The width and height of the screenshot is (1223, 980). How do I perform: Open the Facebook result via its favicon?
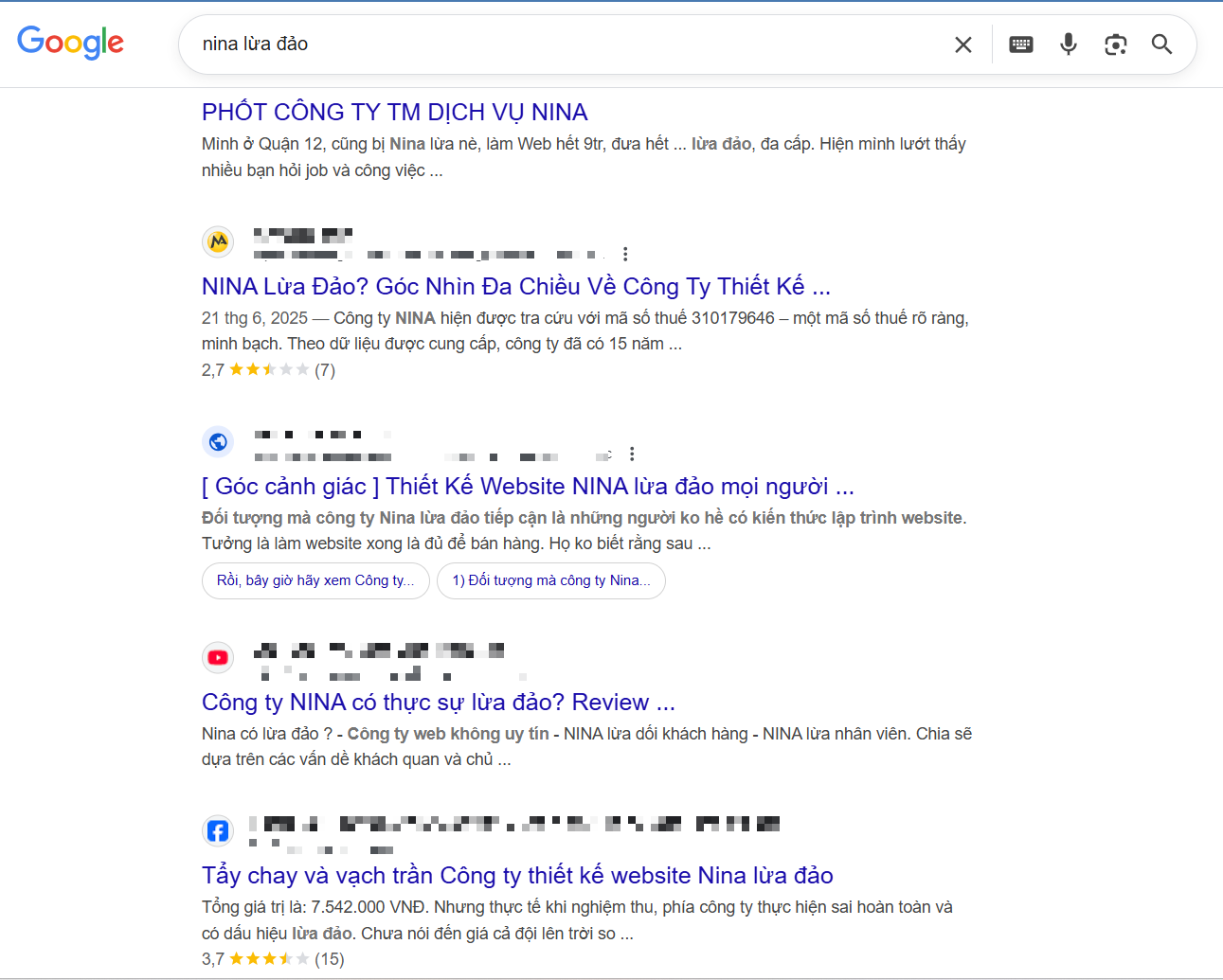tap(218, 830)
